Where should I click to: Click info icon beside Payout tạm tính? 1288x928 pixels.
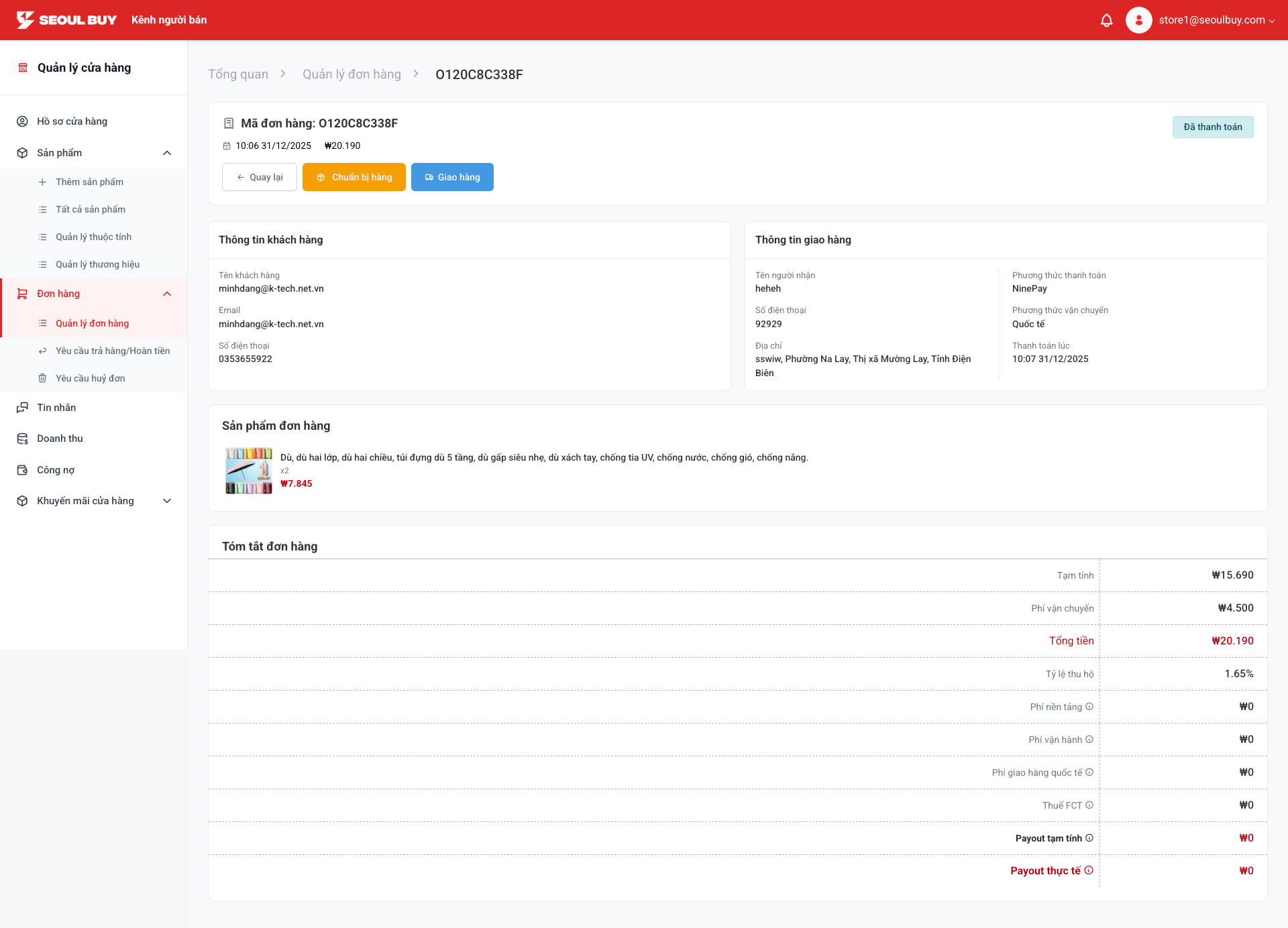tap(1089, 837)
